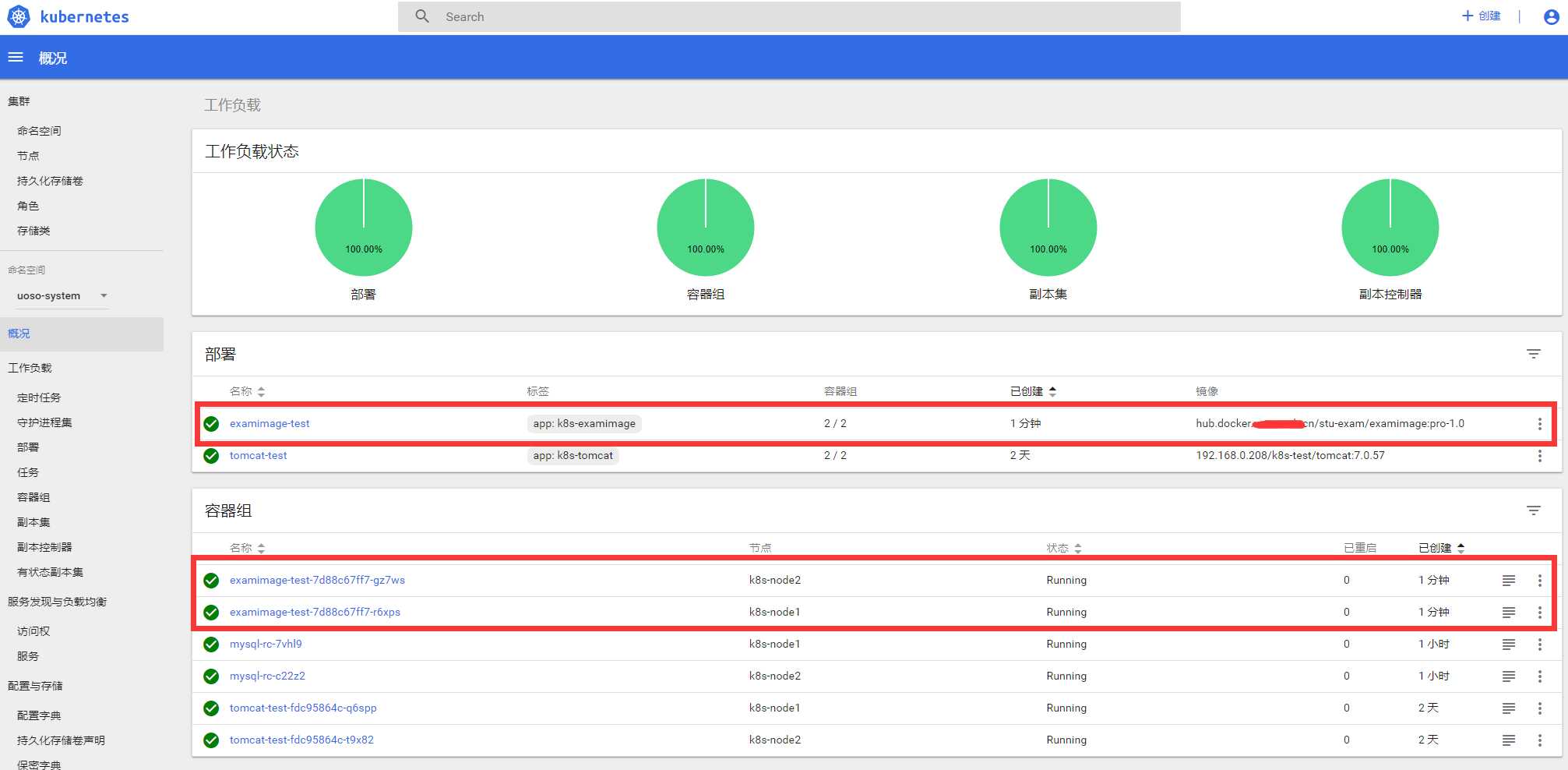Open the hamburger navigation menu
The height and width of the screenshot is (770, 1568).
(x=16, y=58)
